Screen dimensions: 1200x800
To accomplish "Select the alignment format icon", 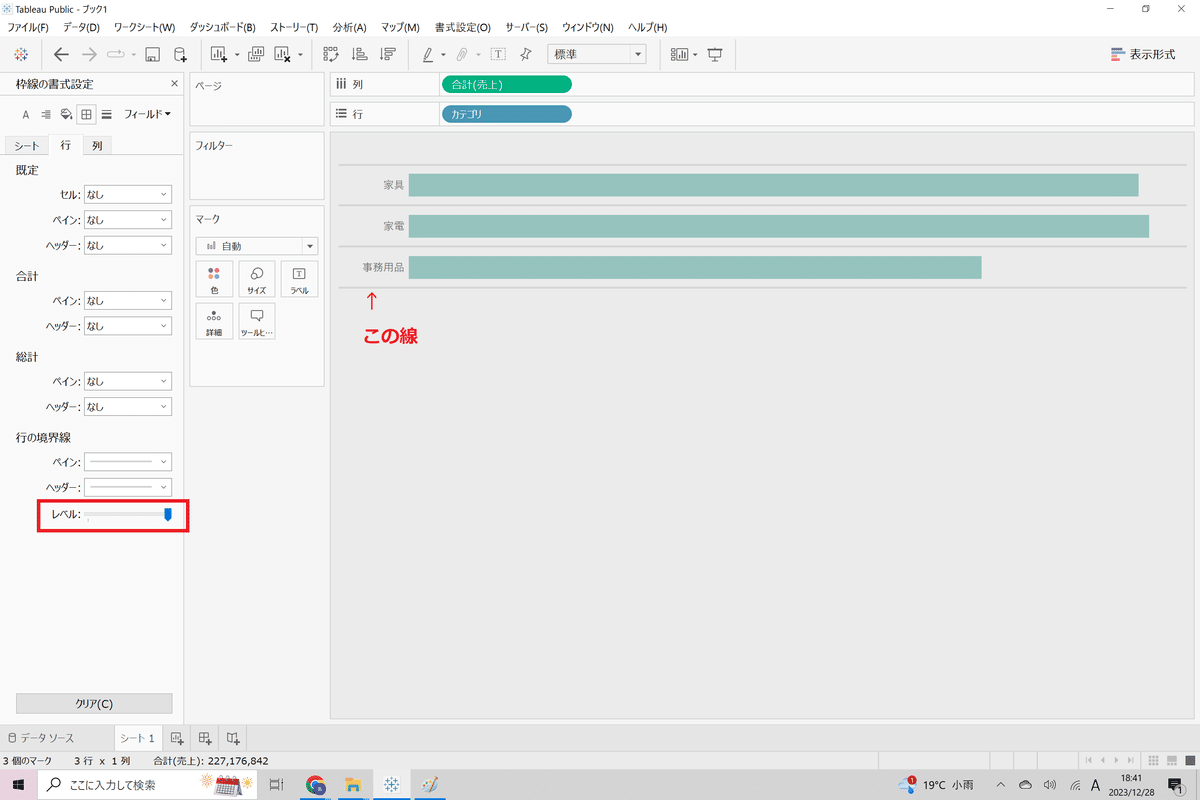I will point(46,115).
